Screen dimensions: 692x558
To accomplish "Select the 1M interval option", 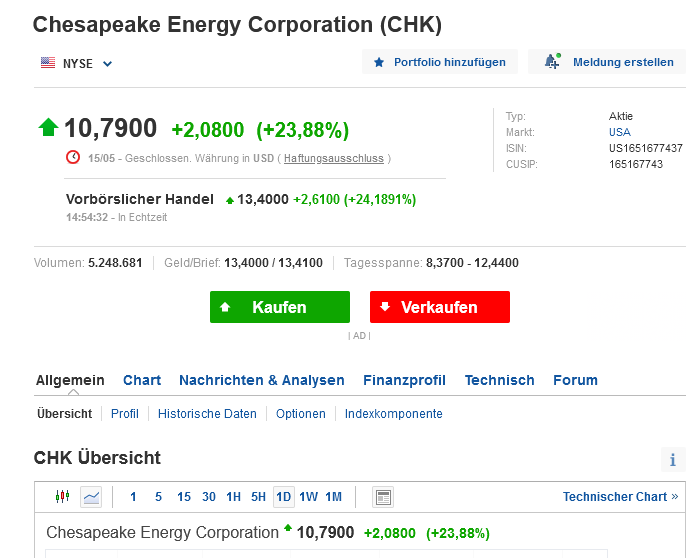I will (333, 497).
